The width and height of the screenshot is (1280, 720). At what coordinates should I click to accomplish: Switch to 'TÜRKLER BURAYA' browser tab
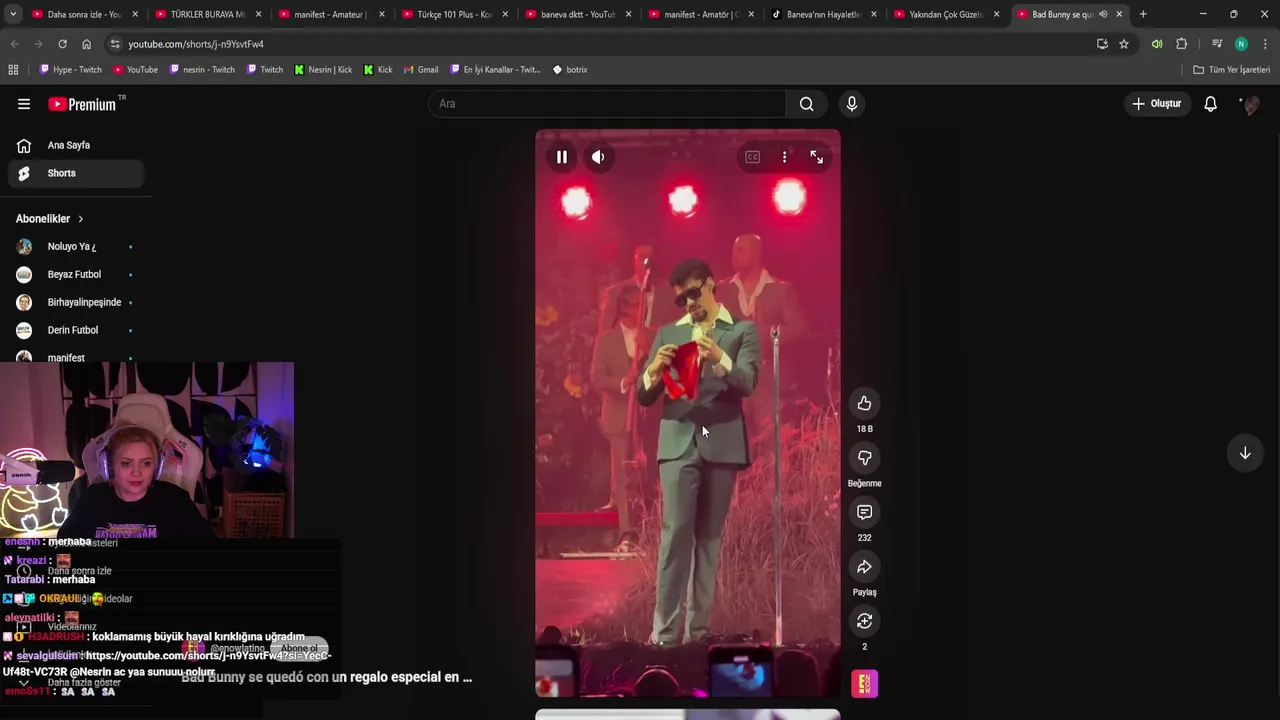(207, 14)
